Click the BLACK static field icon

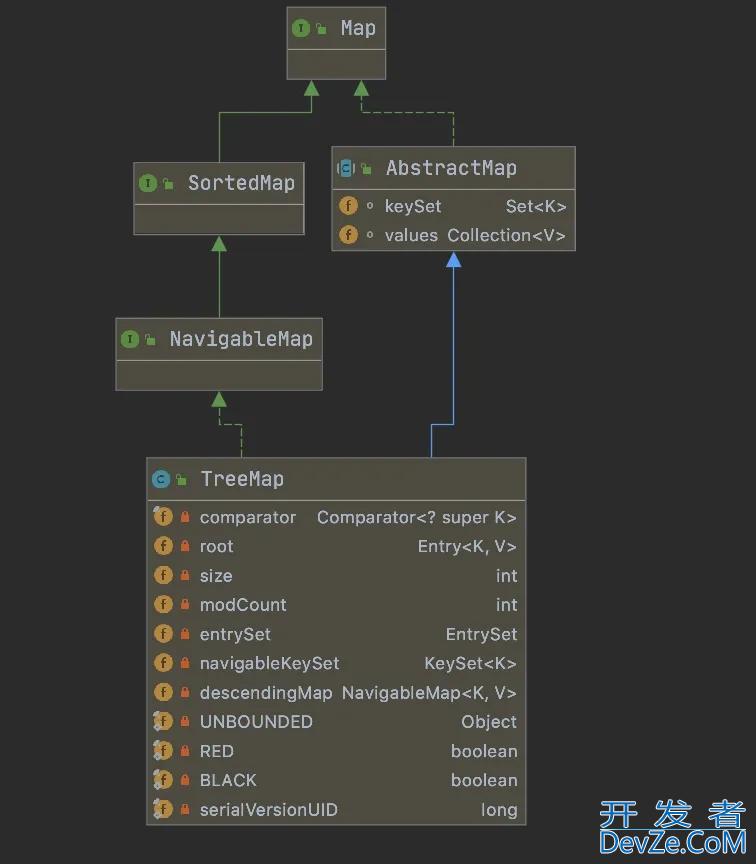click(x=163, y=780)
